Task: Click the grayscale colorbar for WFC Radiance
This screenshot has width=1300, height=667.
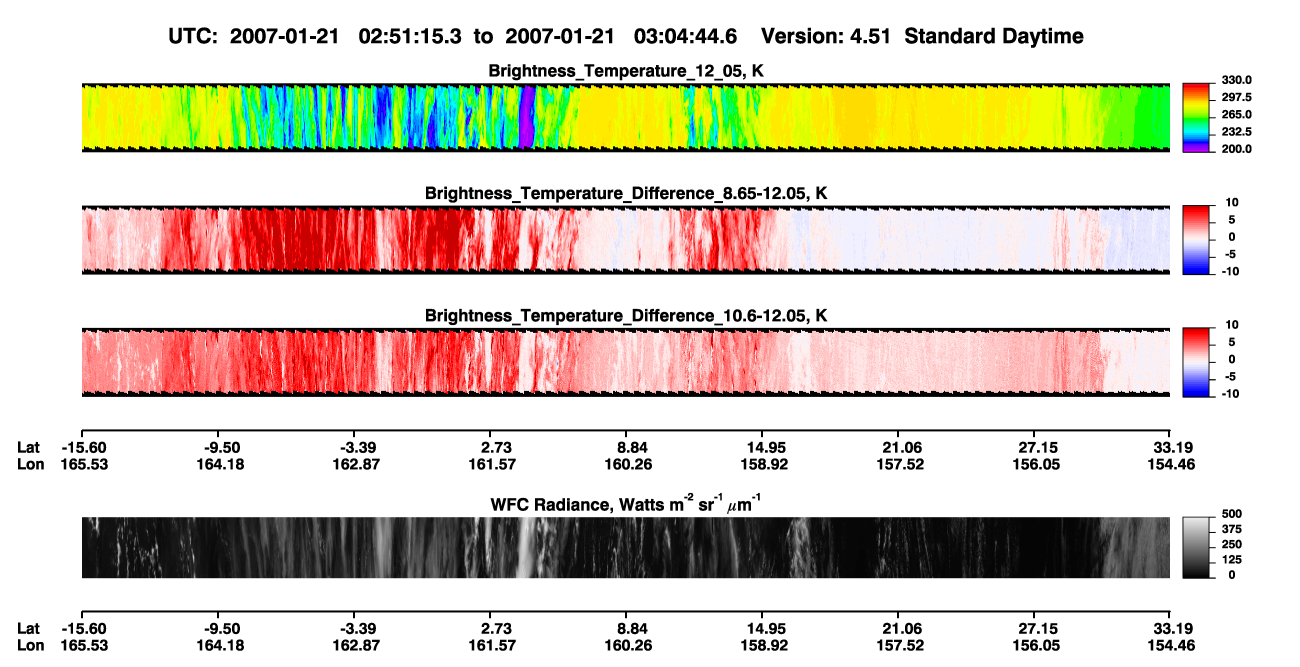Action: [x=1196, y=547]
